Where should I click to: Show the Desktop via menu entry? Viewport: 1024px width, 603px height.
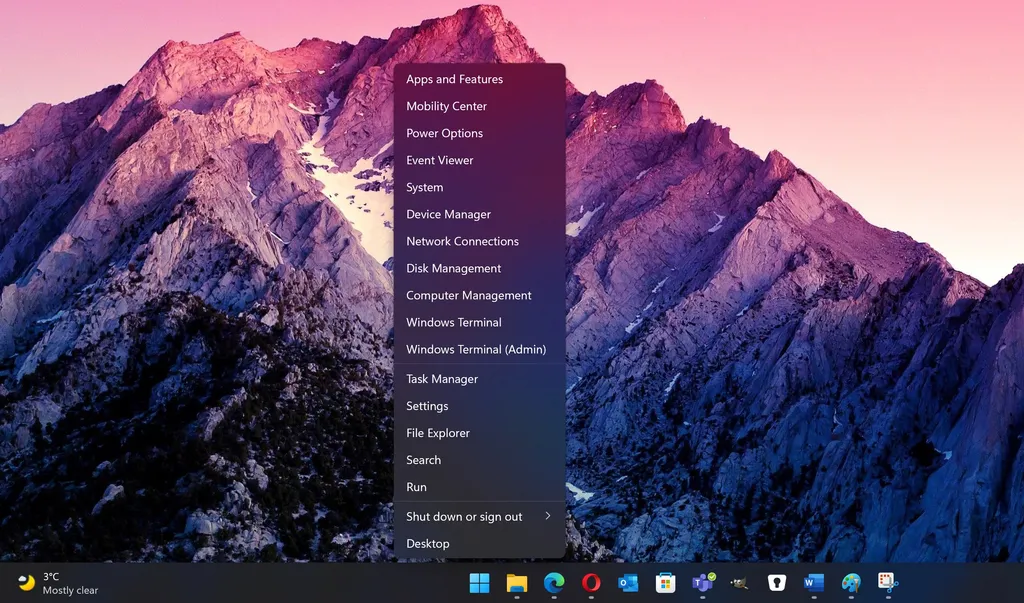click(428, 544)
